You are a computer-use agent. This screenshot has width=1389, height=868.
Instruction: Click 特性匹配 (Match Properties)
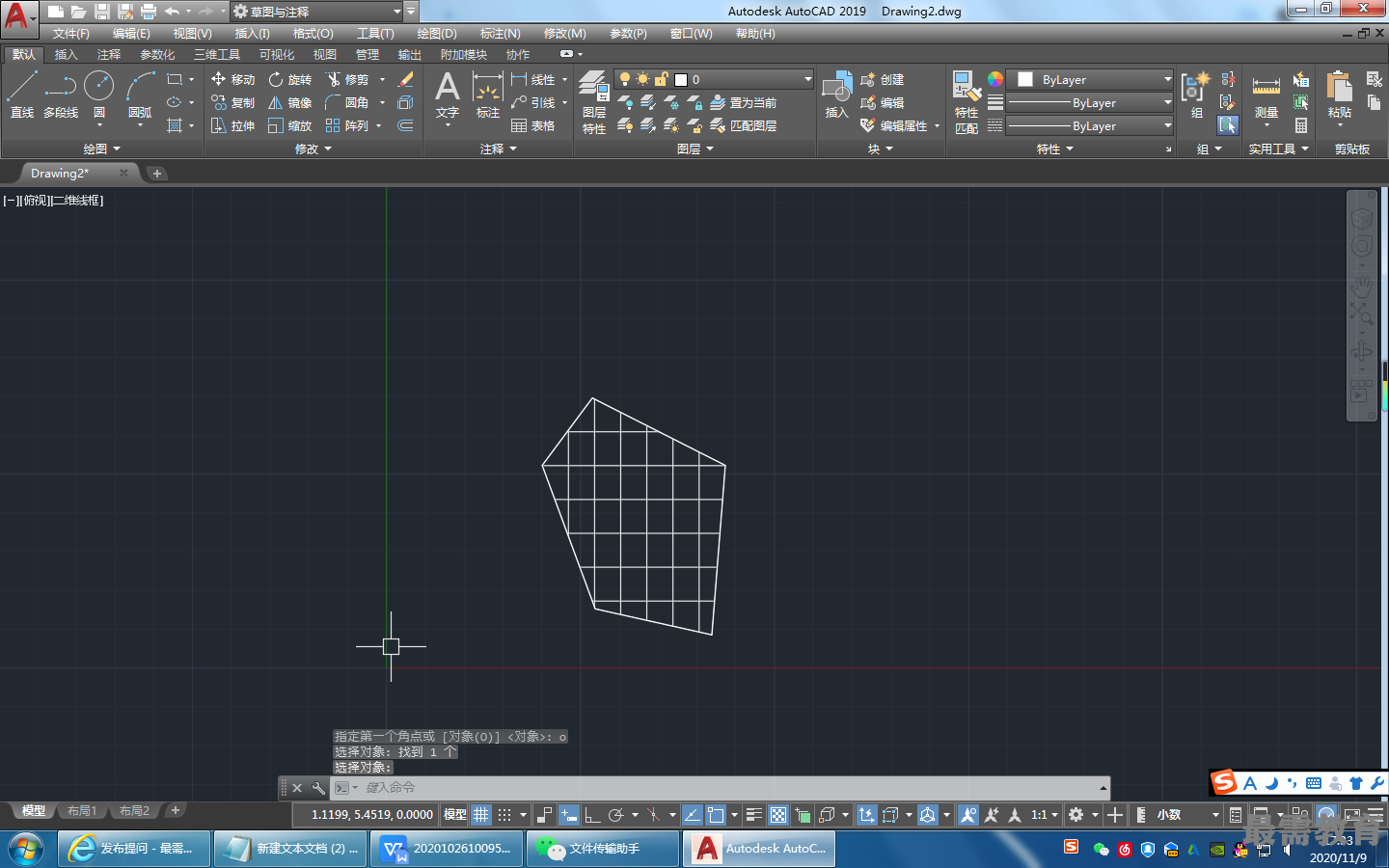pos(967,102)
